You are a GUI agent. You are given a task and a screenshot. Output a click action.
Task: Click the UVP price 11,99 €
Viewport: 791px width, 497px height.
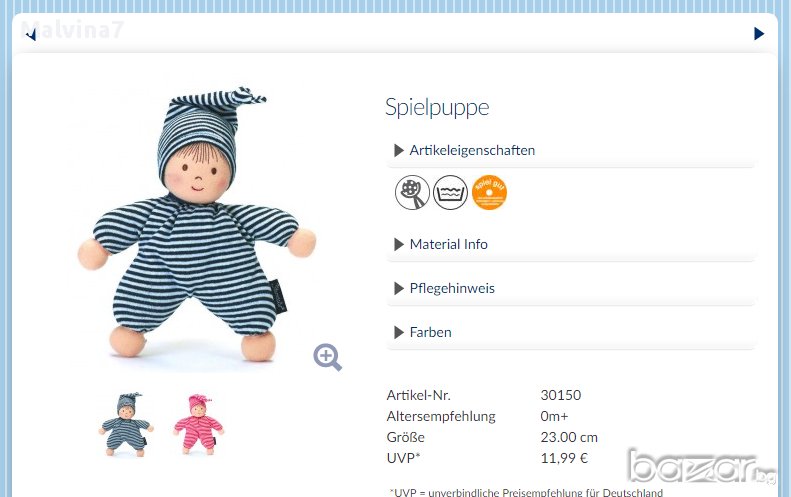[x=564, y=458]
